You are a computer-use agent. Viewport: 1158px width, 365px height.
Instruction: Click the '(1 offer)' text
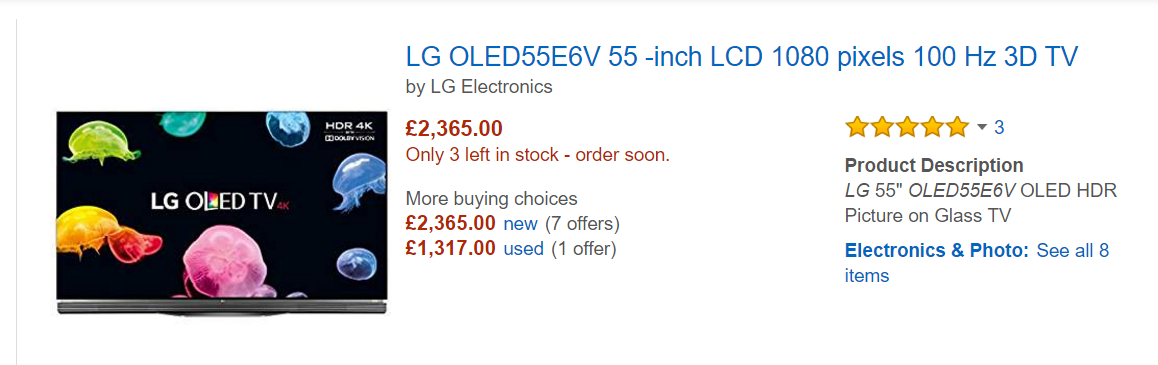583,249
